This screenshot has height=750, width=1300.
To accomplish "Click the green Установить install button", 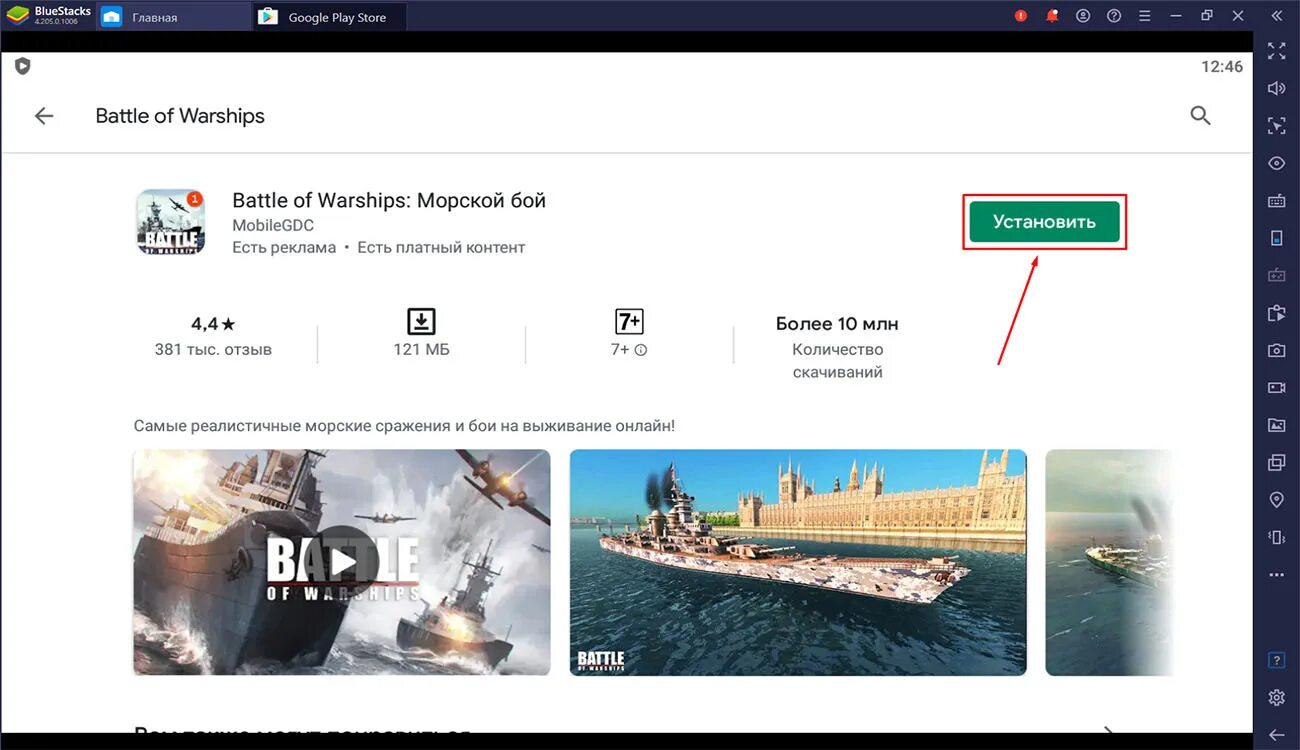I will coord(1044,222).
